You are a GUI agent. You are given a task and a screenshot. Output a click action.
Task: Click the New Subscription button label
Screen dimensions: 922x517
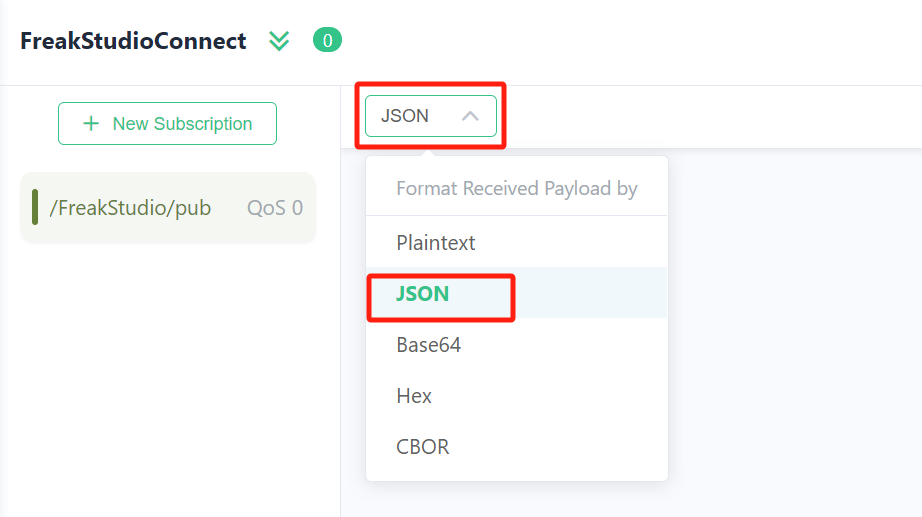[x=182, y=124]
